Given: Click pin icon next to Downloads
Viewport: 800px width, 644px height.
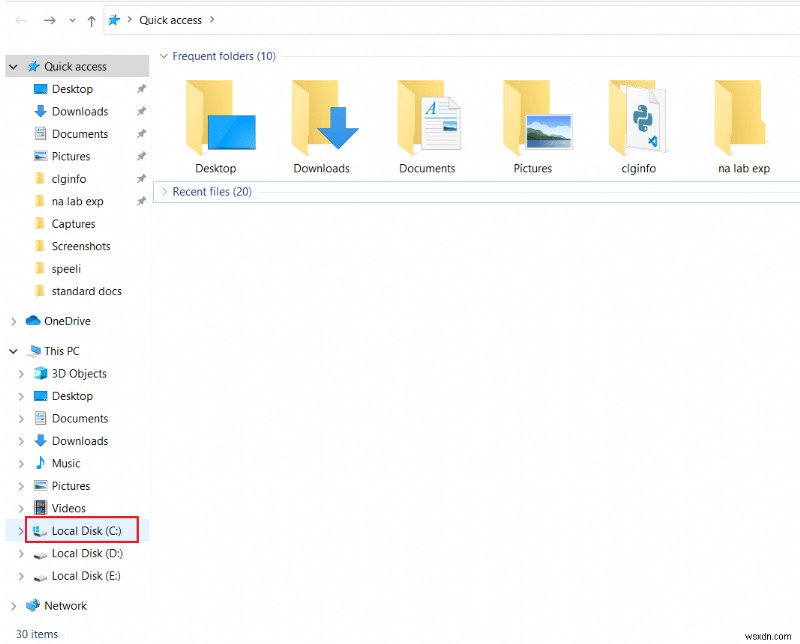Looking at the screenshot, I should click(141, 111).
